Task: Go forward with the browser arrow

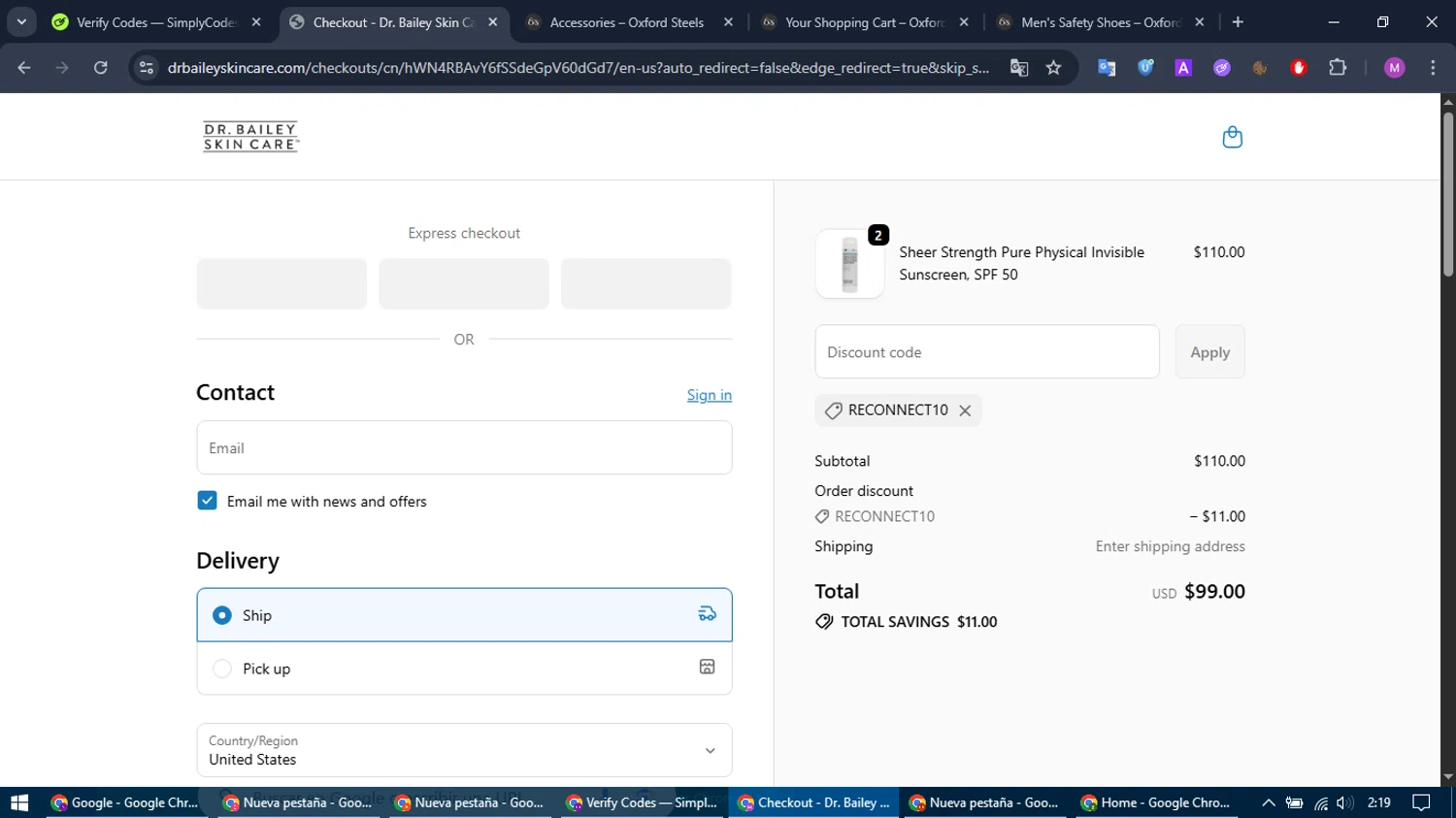Action: (62, 68)
